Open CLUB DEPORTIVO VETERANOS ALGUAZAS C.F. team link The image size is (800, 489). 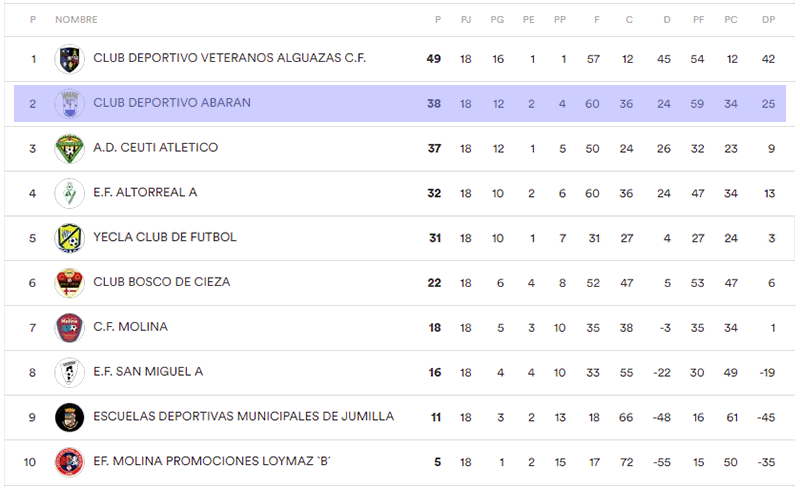230,58
